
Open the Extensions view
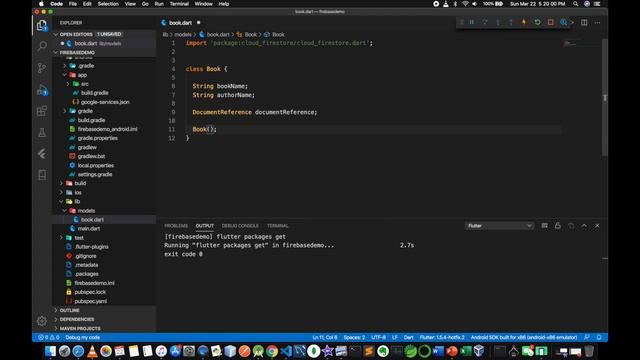click(x=42, y=111)
